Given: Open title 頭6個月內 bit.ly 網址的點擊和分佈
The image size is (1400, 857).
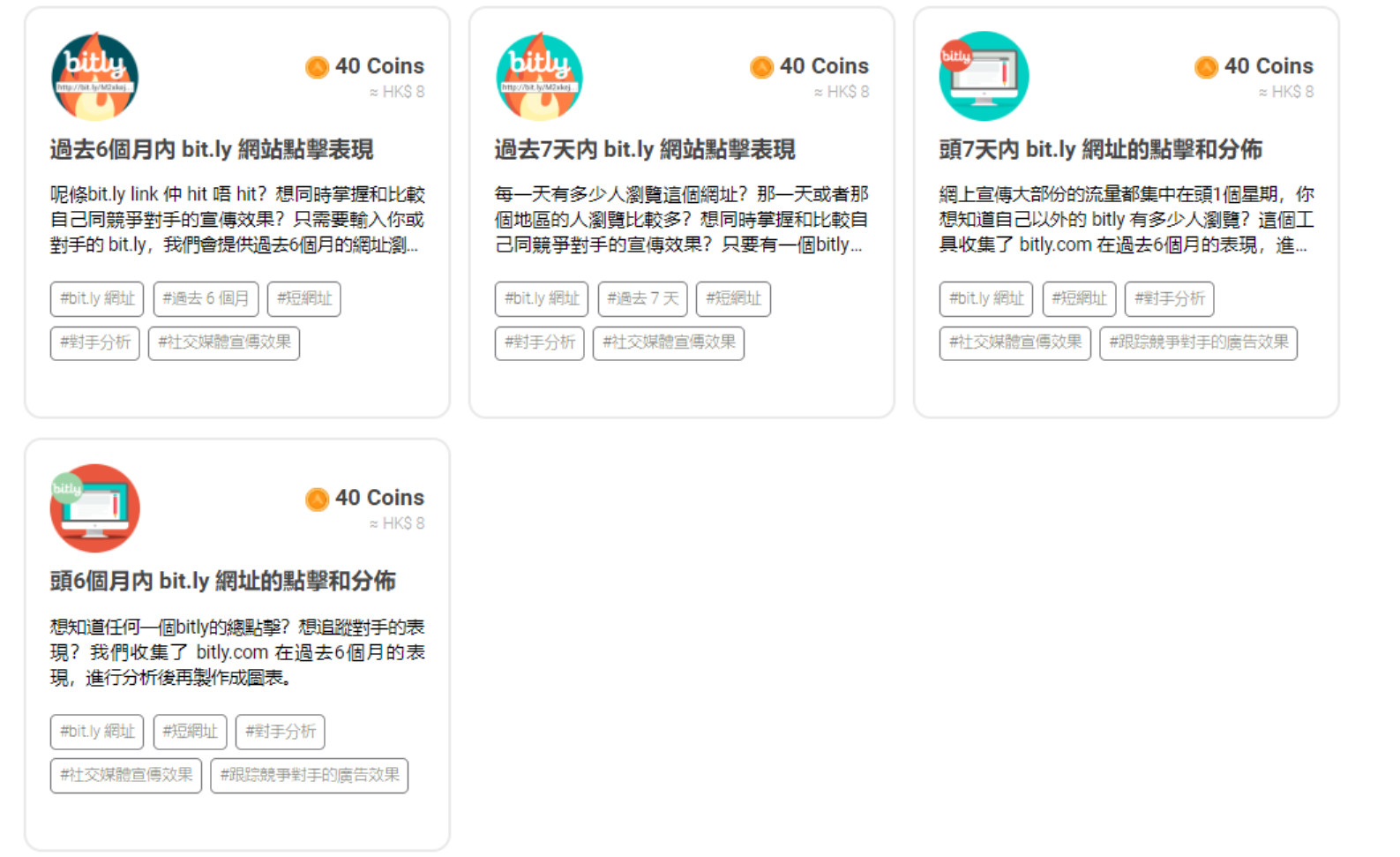Looking at the screenshot, I should click(x=223, y=581).
